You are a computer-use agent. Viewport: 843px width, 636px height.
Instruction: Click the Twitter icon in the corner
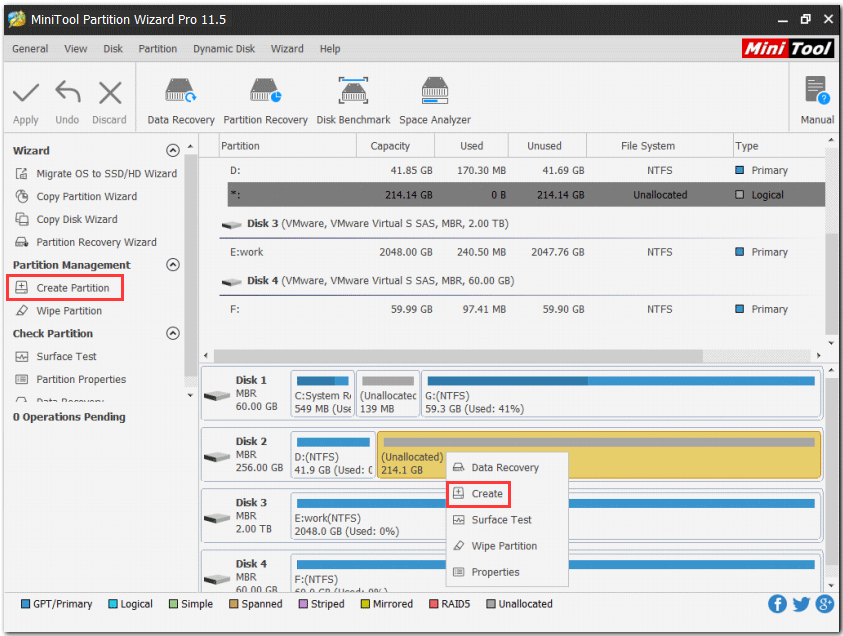click(x=800, y=604)
